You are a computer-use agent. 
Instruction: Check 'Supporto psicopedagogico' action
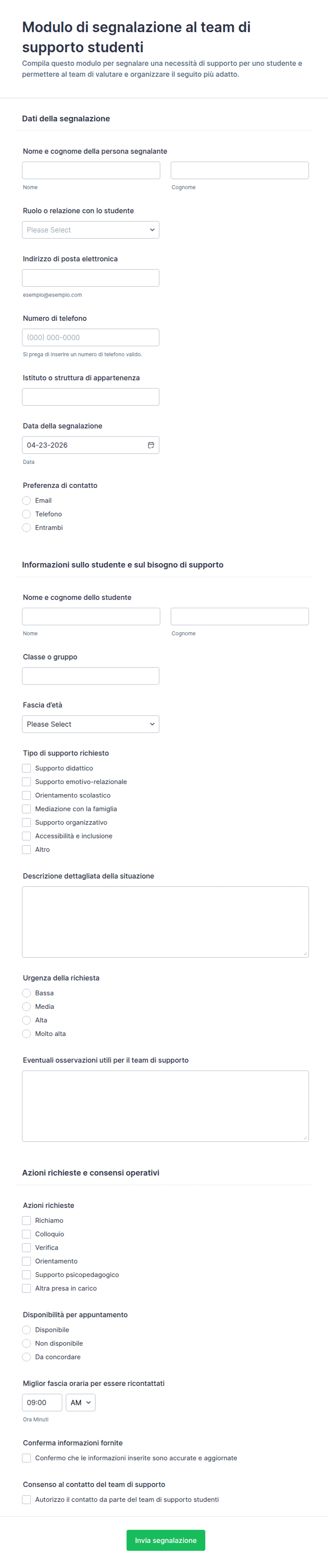[x=27, y=1275]
